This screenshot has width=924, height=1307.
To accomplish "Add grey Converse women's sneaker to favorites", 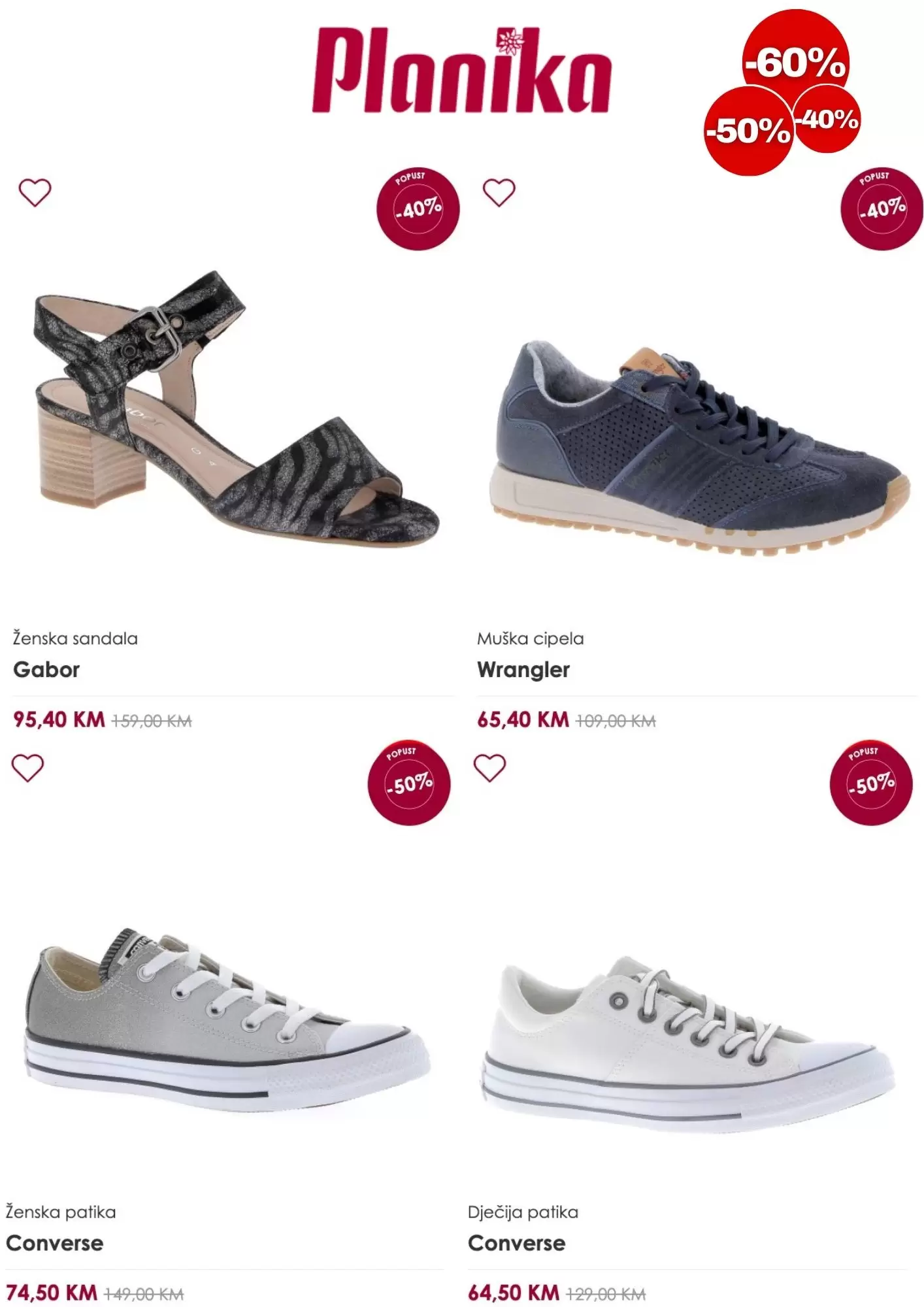I will [28, 768].
